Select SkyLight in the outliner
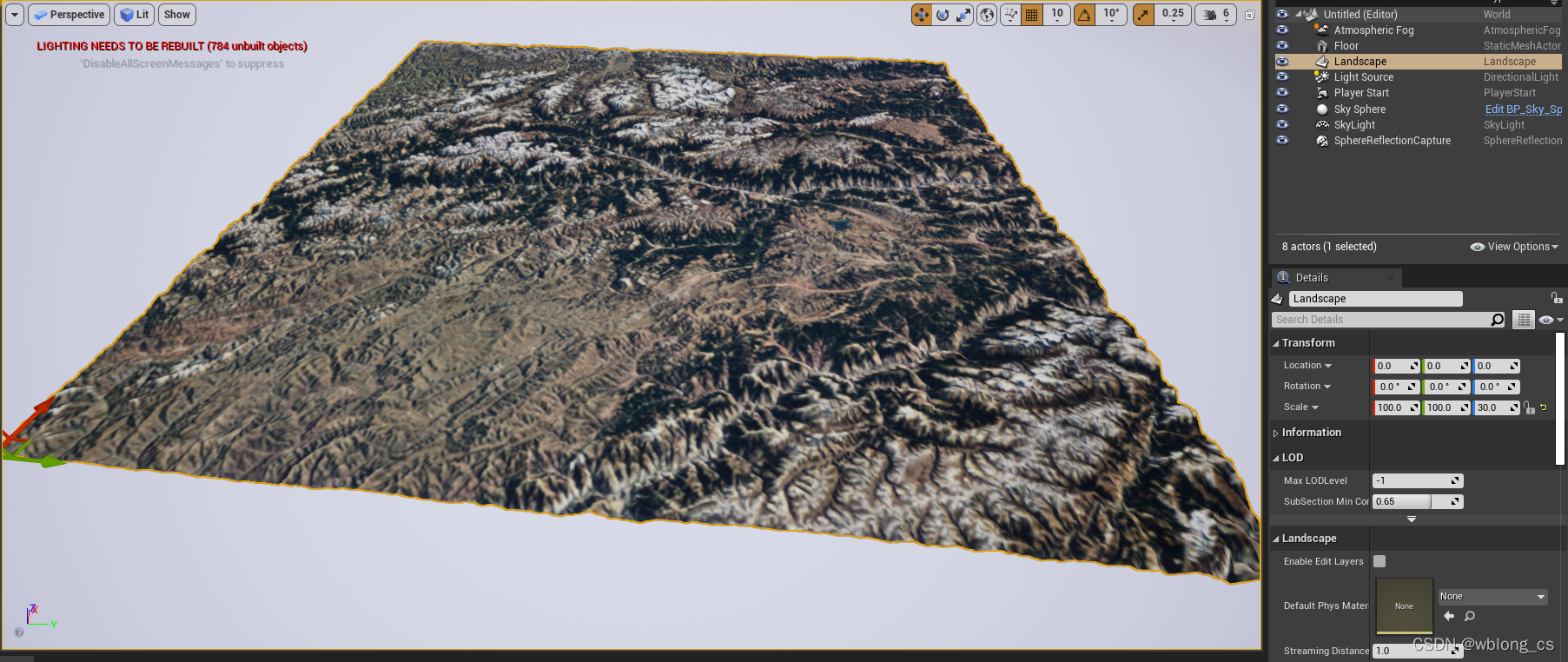Screen dimensions: 1568x662 click(1354, 125)
